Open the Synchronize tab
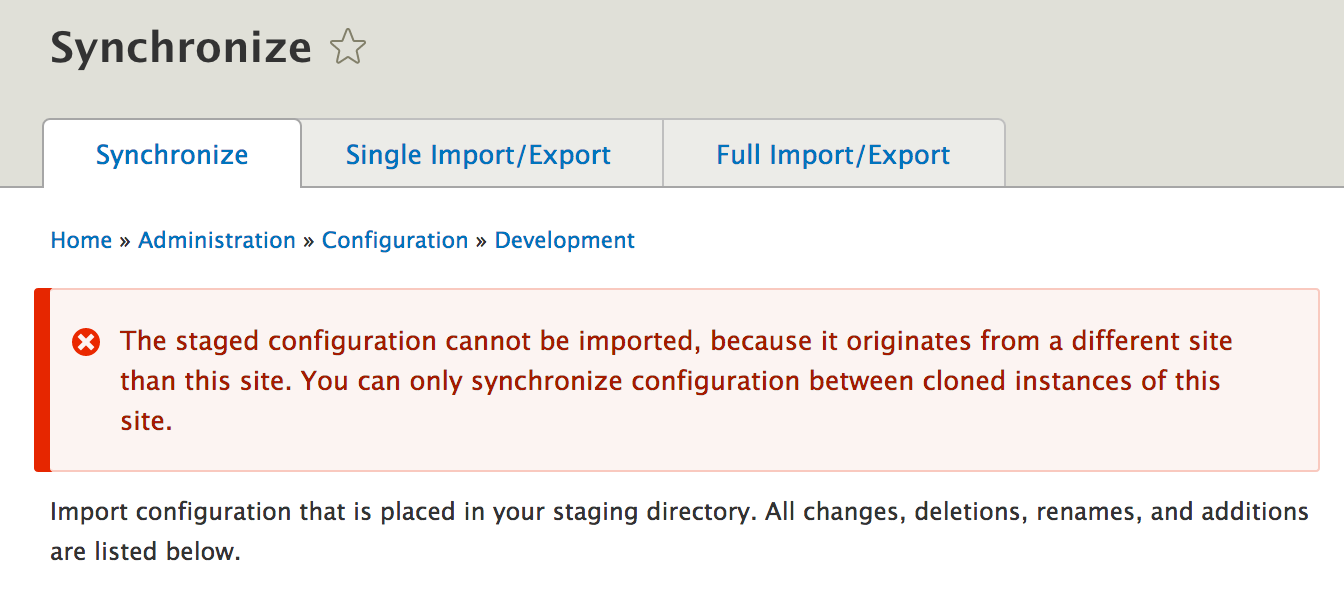This screenshot has width=1344, height=604. tap(172, 154)
